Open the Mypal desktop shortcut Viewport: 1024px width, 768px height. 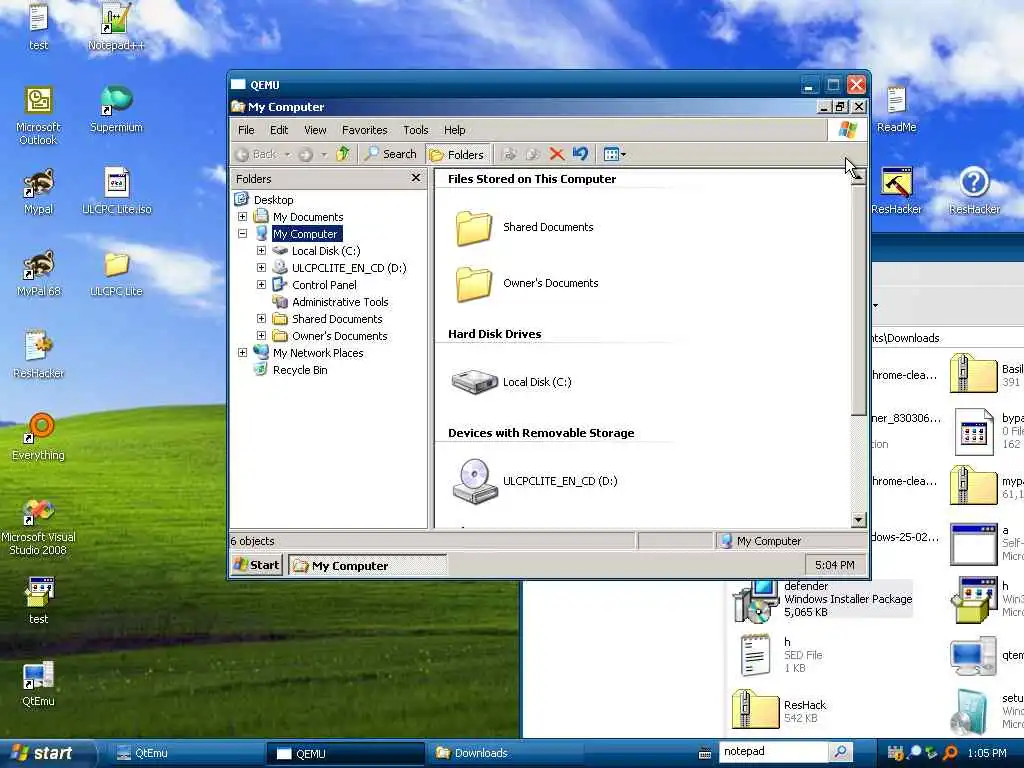point(38,191)
